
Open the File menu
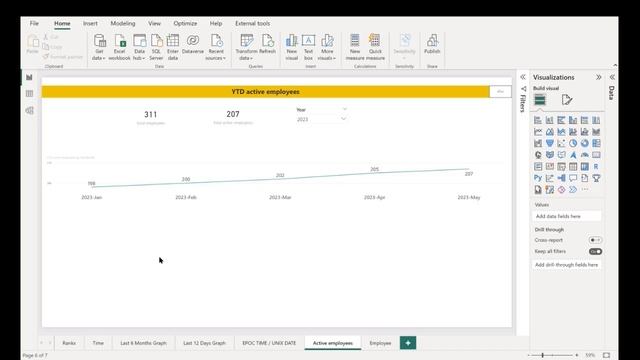tap(34, 23)
